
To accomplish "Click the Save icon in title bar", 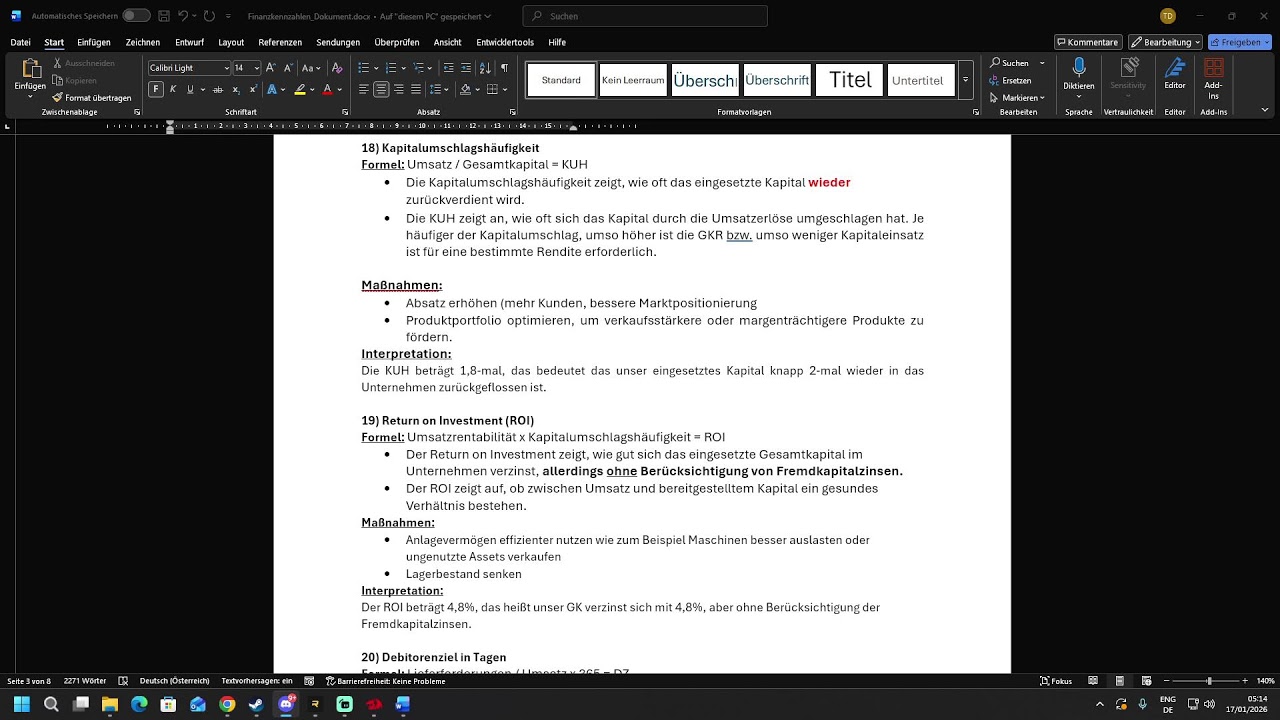I will click(x=164, y=16).
